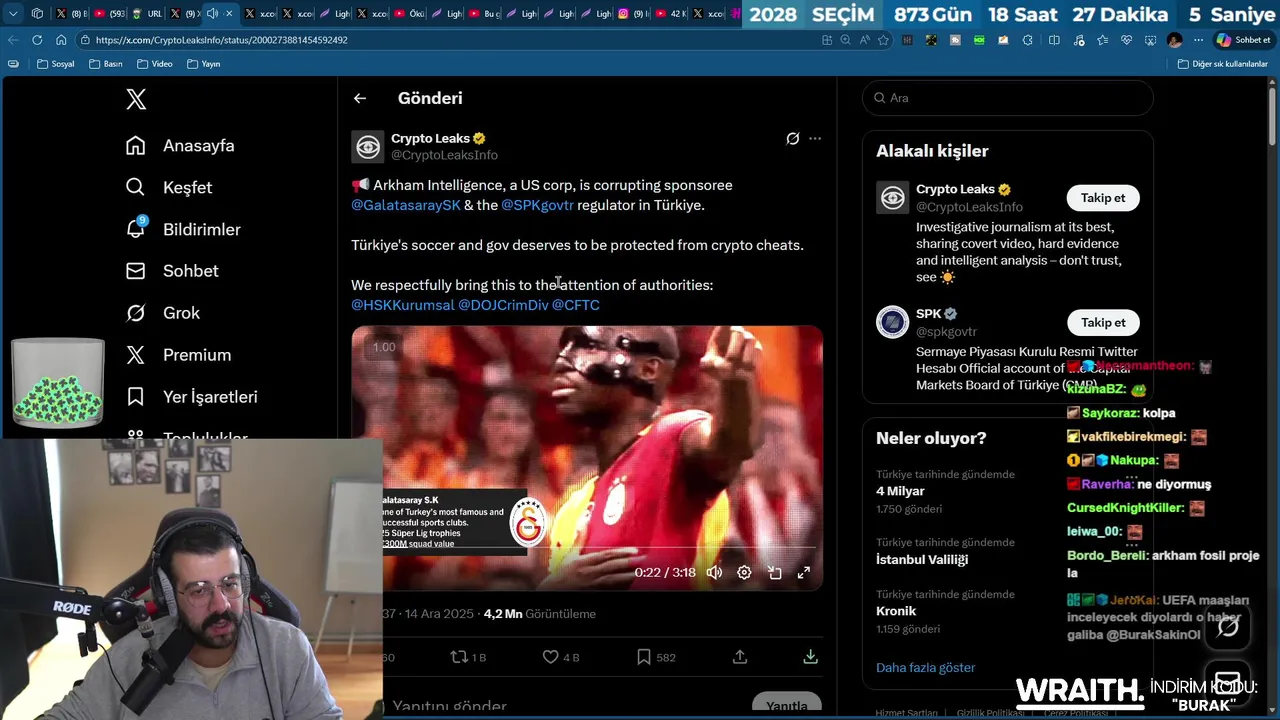The image size is (1280, 720).
Task: Open browser settings and more menu
Action: (x=1198, y=40)
